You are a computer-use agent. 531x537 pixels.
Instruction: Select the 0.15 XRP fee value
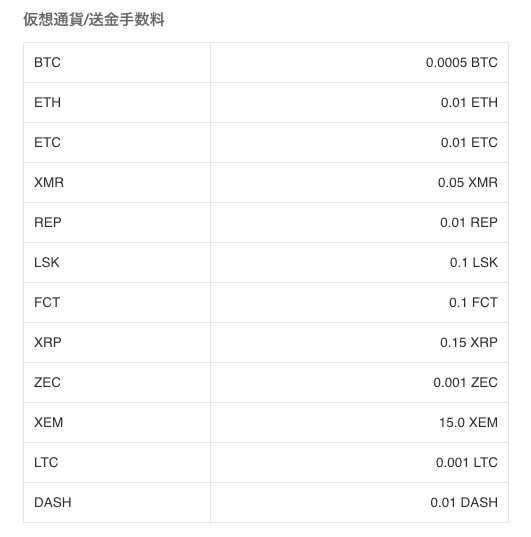(x=469, y=342)
